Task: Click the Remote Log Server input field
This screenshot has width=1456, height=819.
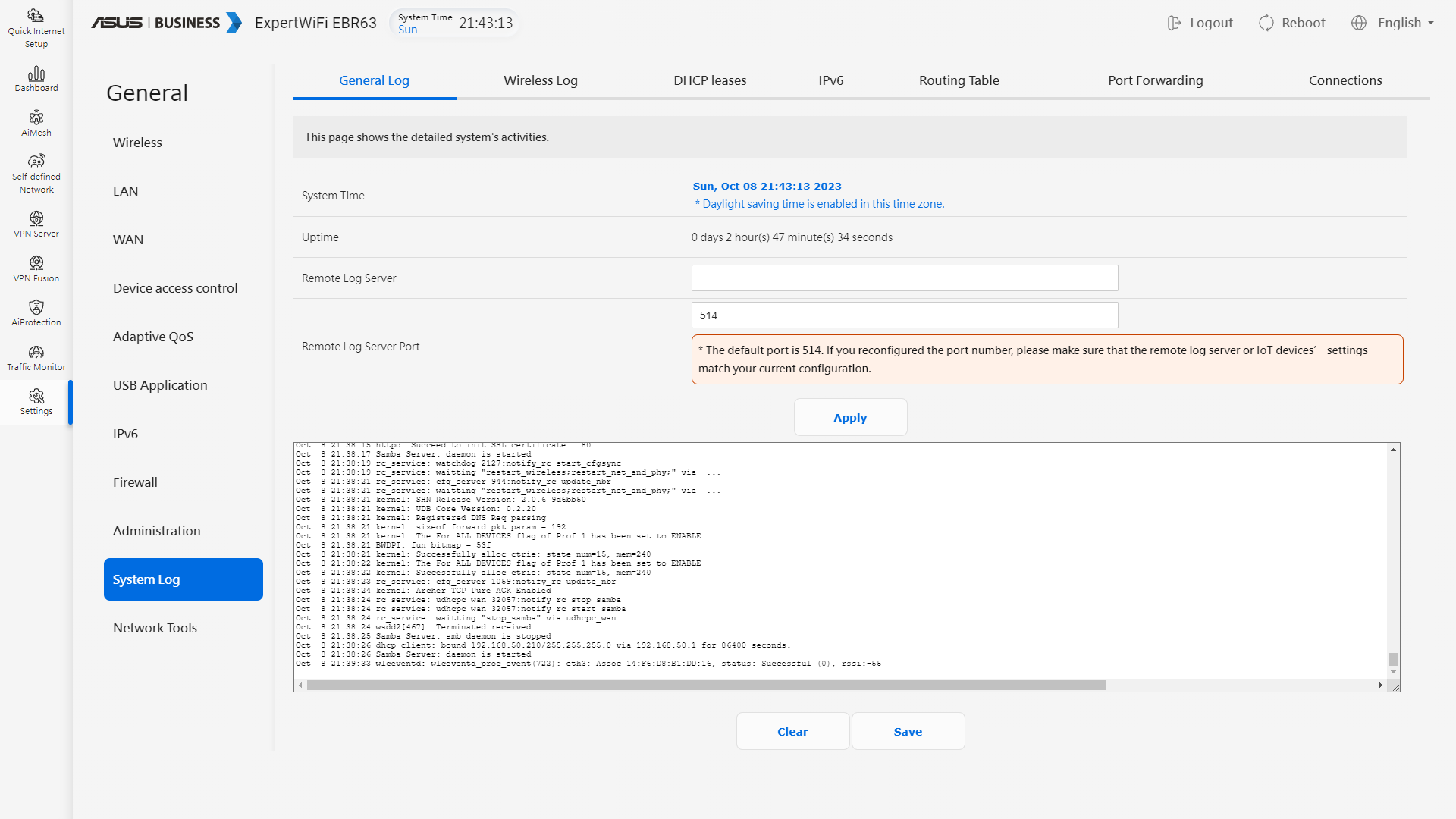Action: tap(904, 278)
